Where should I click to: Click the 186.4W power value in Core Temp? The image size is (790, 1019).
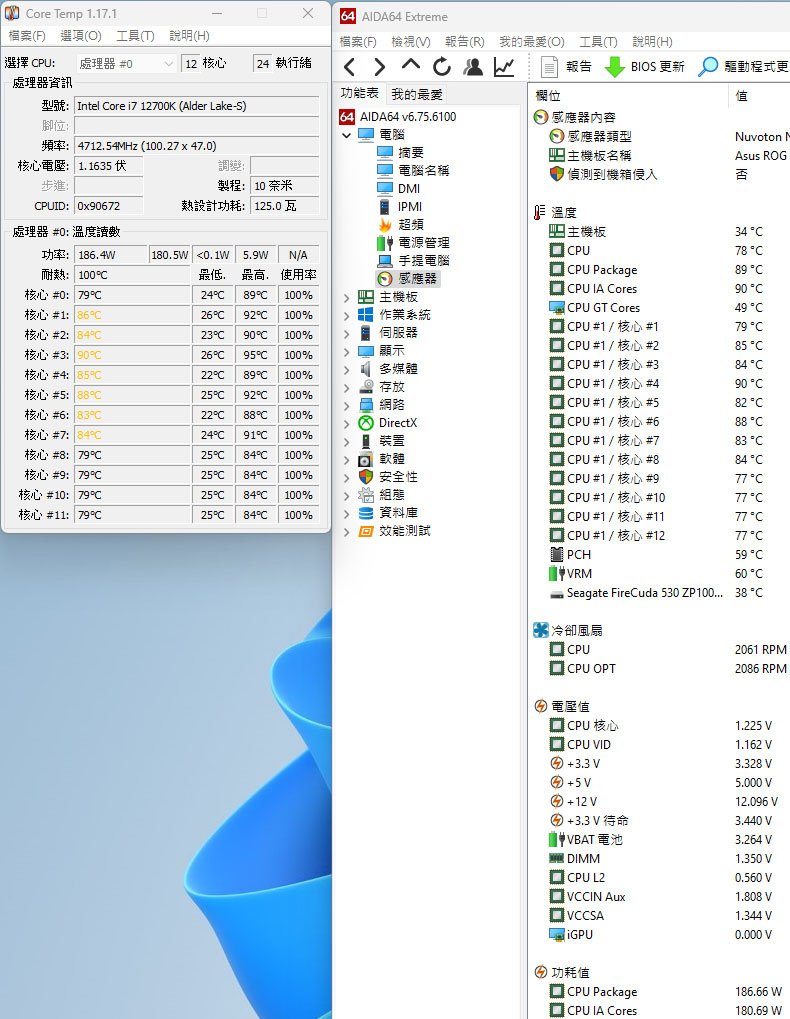(x=110, y=255)
